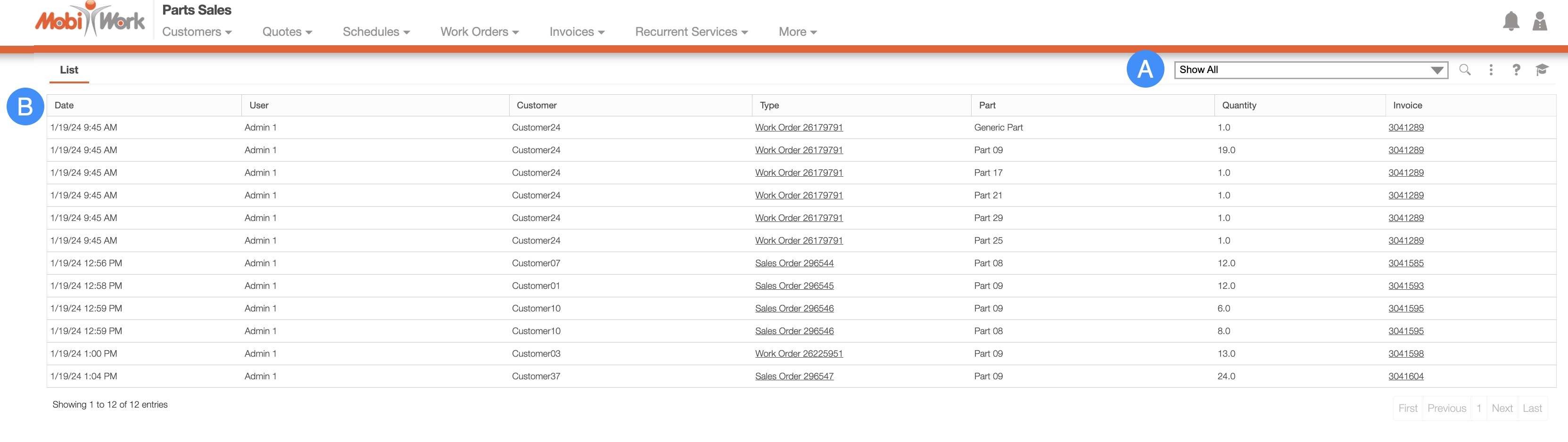Open the Recurrent Services menu
Screen dimensions: 1568x442
(691, 32)
